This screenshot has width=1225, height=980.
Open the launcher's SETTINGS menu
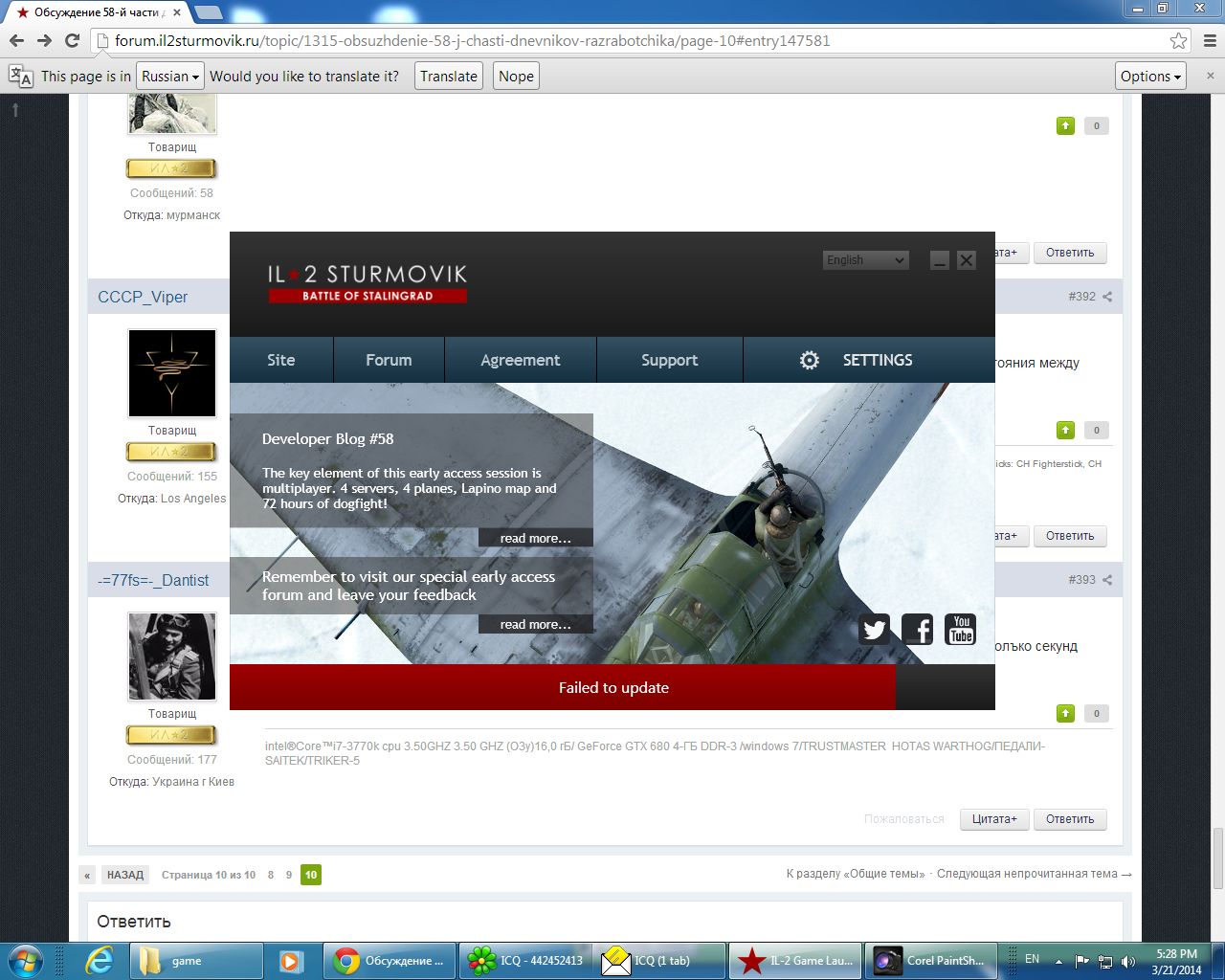coord(869,360)
